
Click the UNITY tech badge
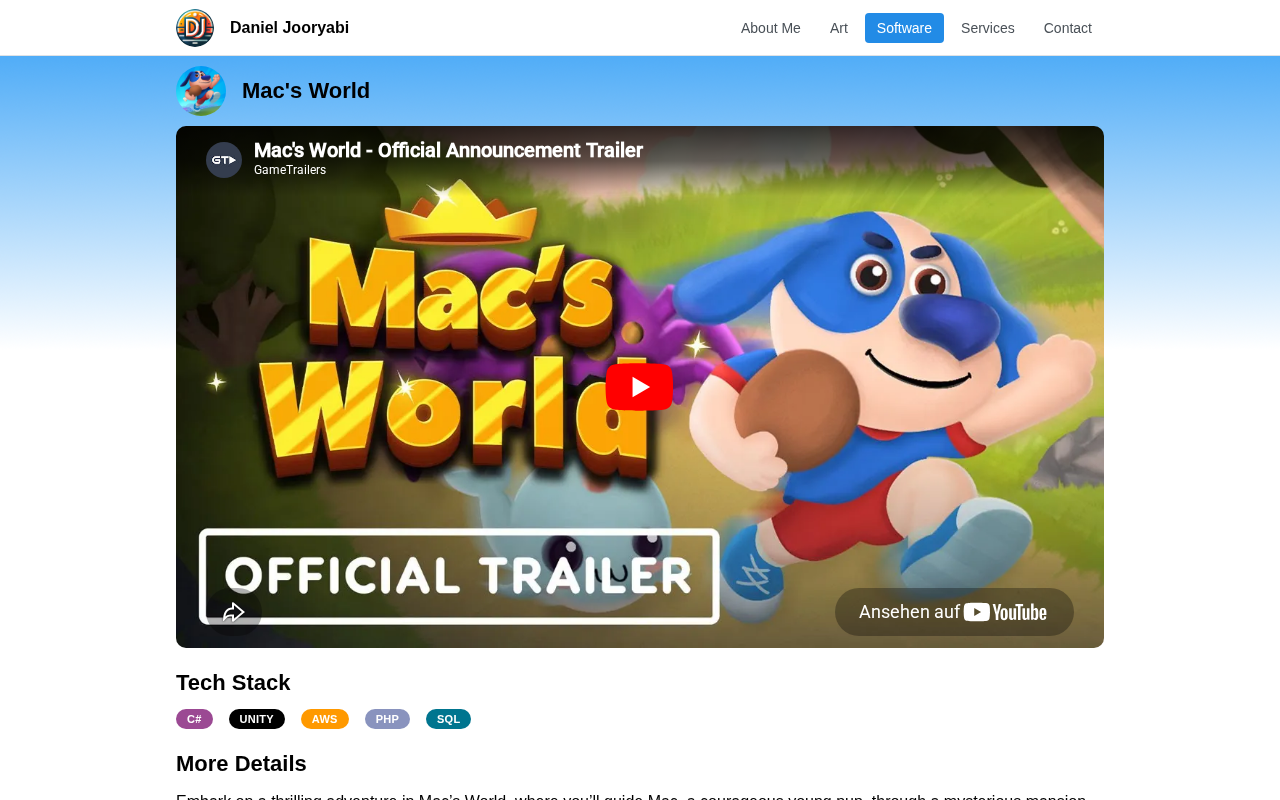pyautogui.click(x=257, y=719)
